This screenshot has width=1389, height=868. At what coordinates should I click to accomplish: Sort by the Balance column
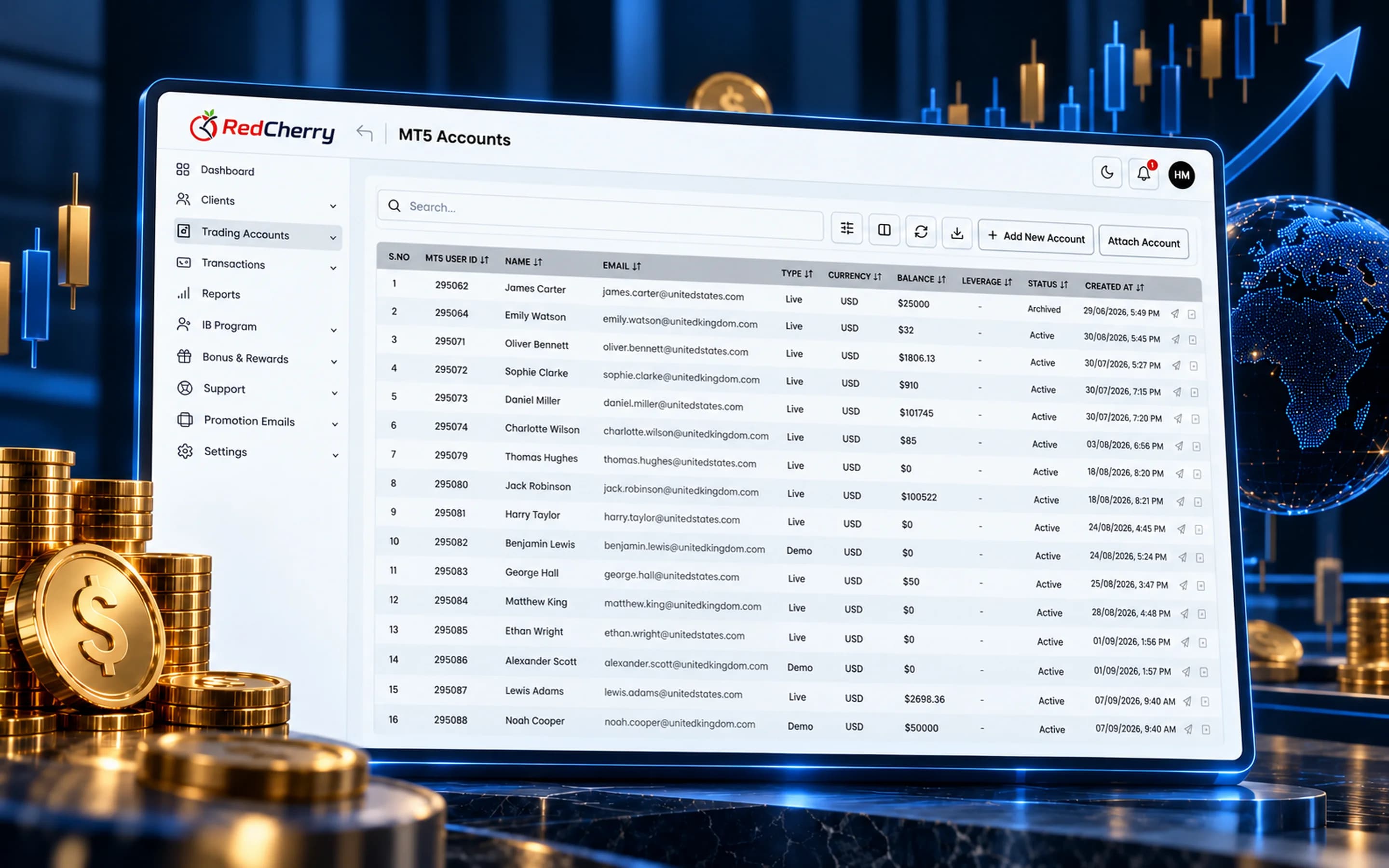921,278
